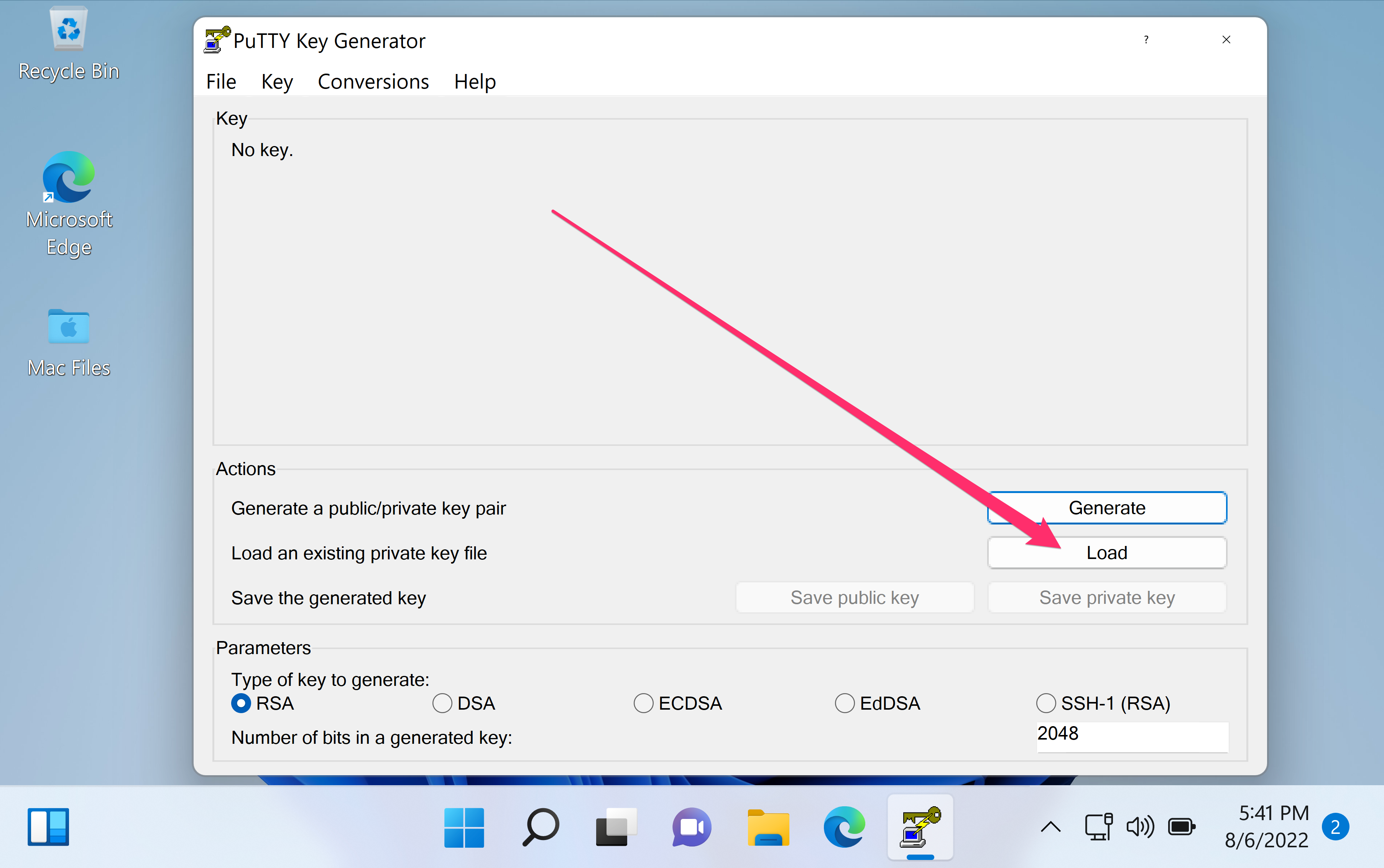
Task: Select the RSA key type
Action: tap(262, 703)
